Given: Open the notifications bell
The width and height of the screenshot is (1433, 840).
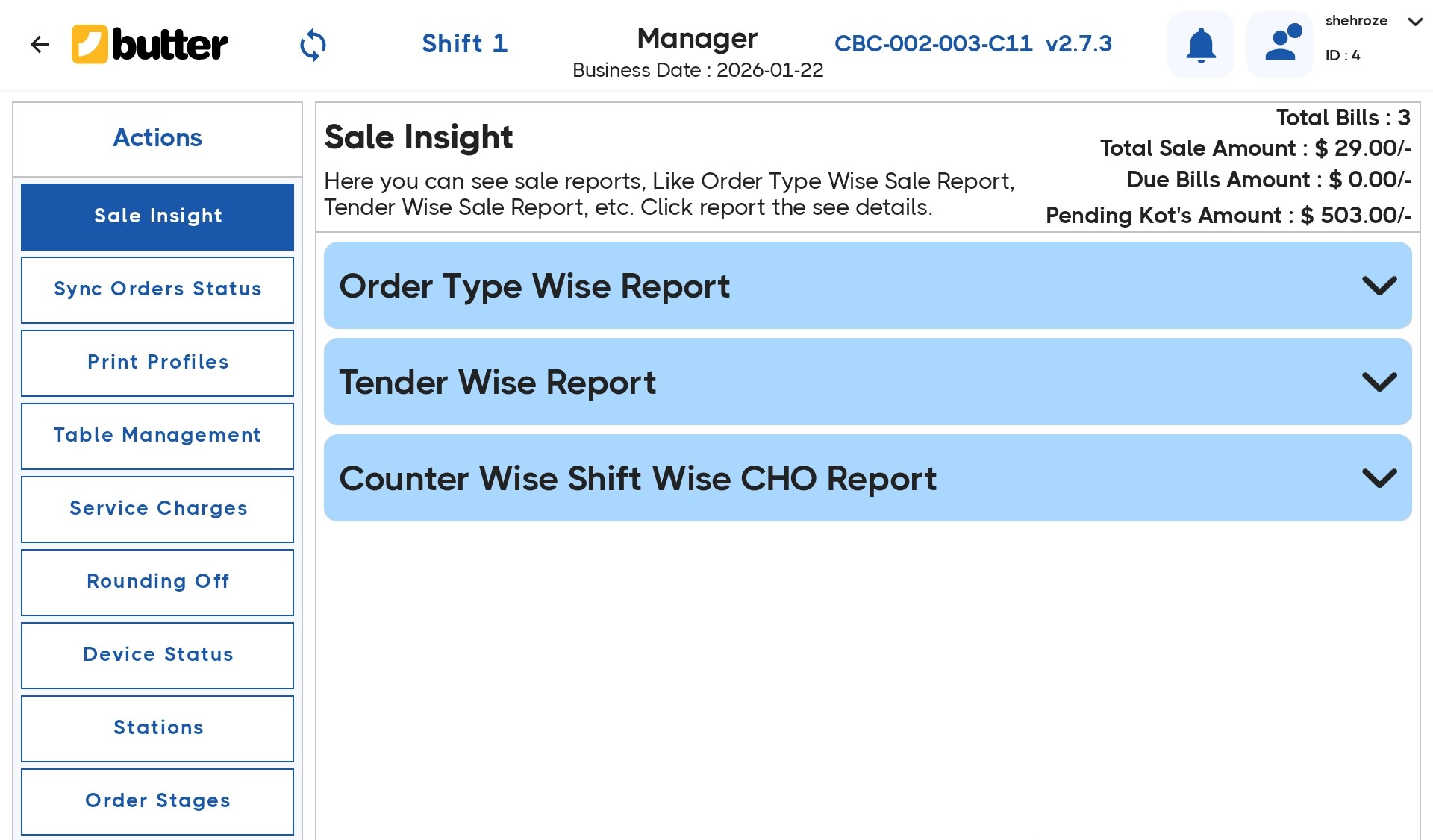Looking at the screenshot, I should tap(1200, 45).
